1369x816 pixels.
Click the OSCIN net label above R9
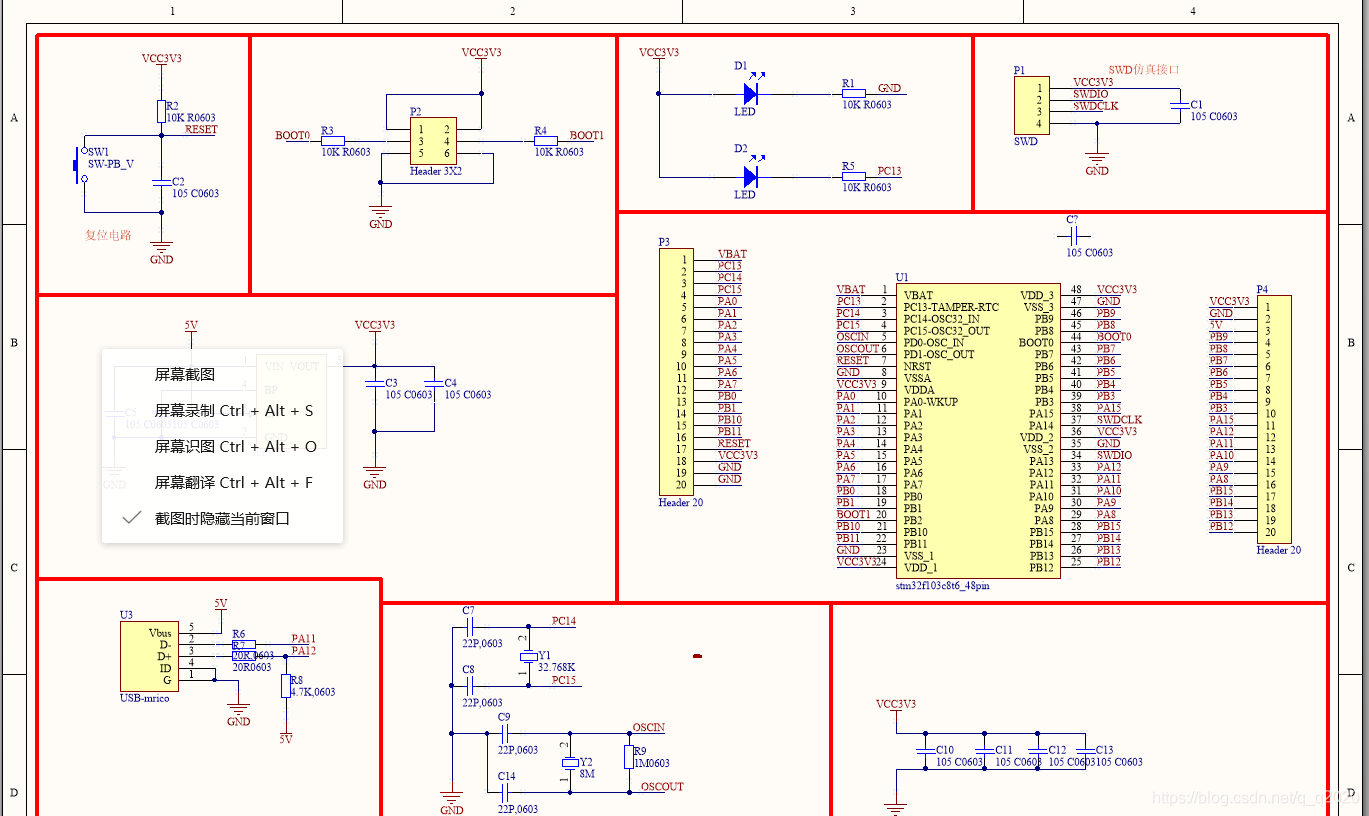pyautogui.click(x=649, y=728)
